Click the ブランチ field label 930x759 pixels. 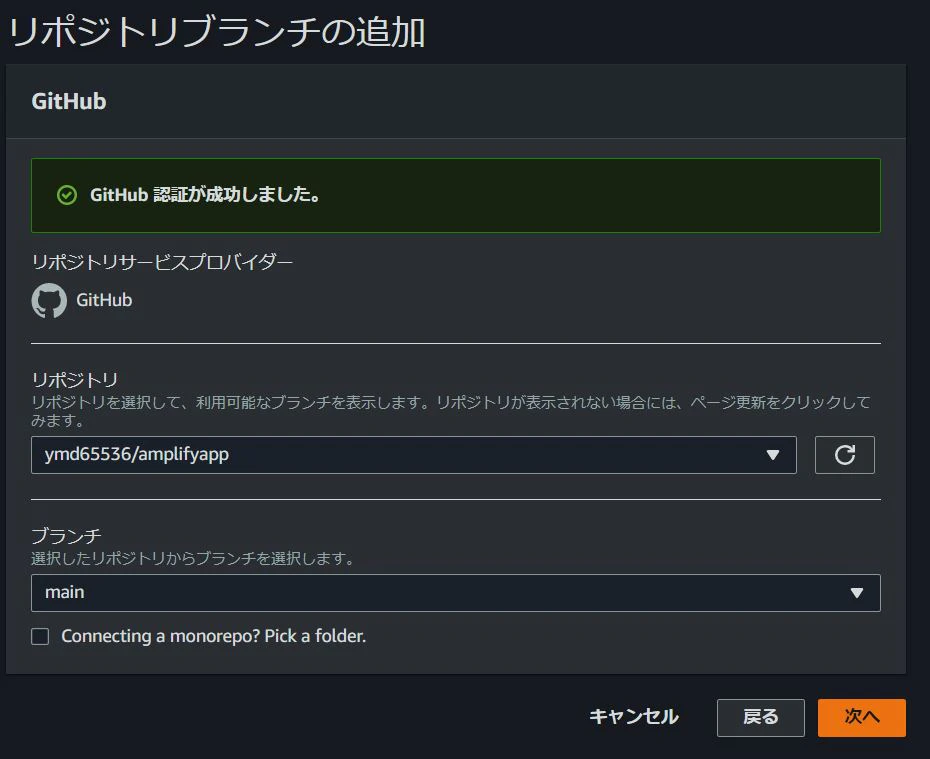(x=66, y=536)
